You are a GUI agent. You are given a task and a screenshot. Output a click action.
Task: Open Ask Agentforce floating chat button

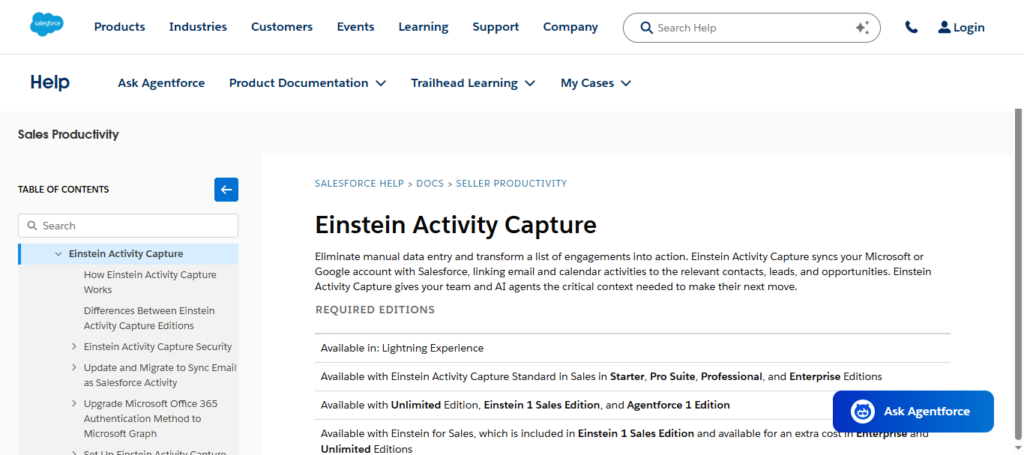pyautogui.click(x=913, y=411)
